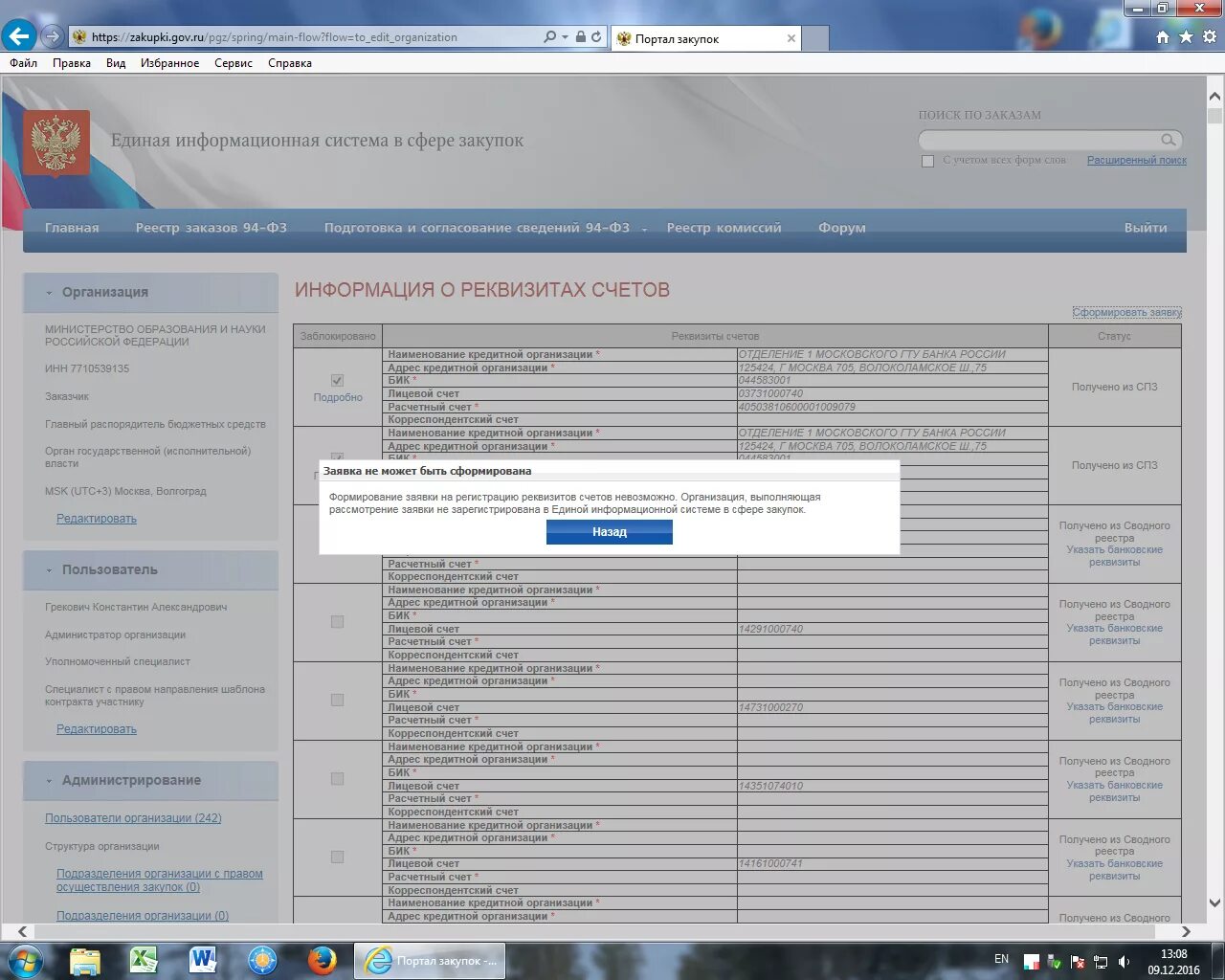
Task: Open the Избранное menu
Action: coord(169,63)
